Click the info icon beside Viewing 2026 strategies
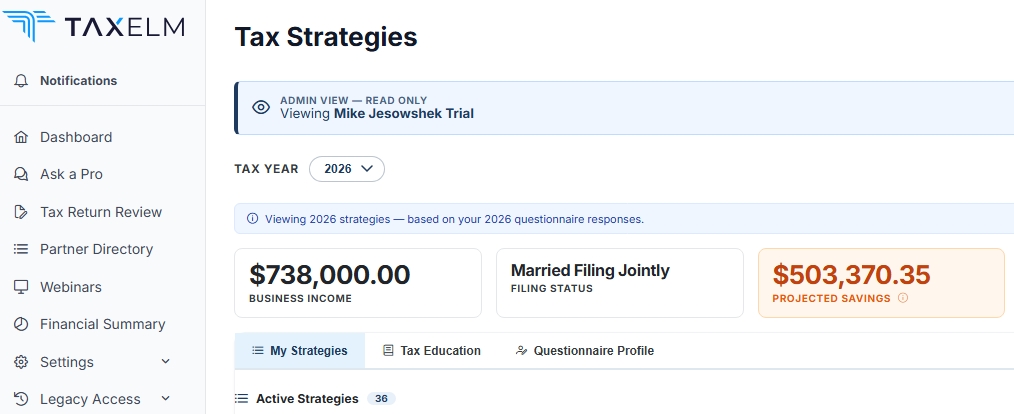 pyautogui.click(x=253, y=219)
